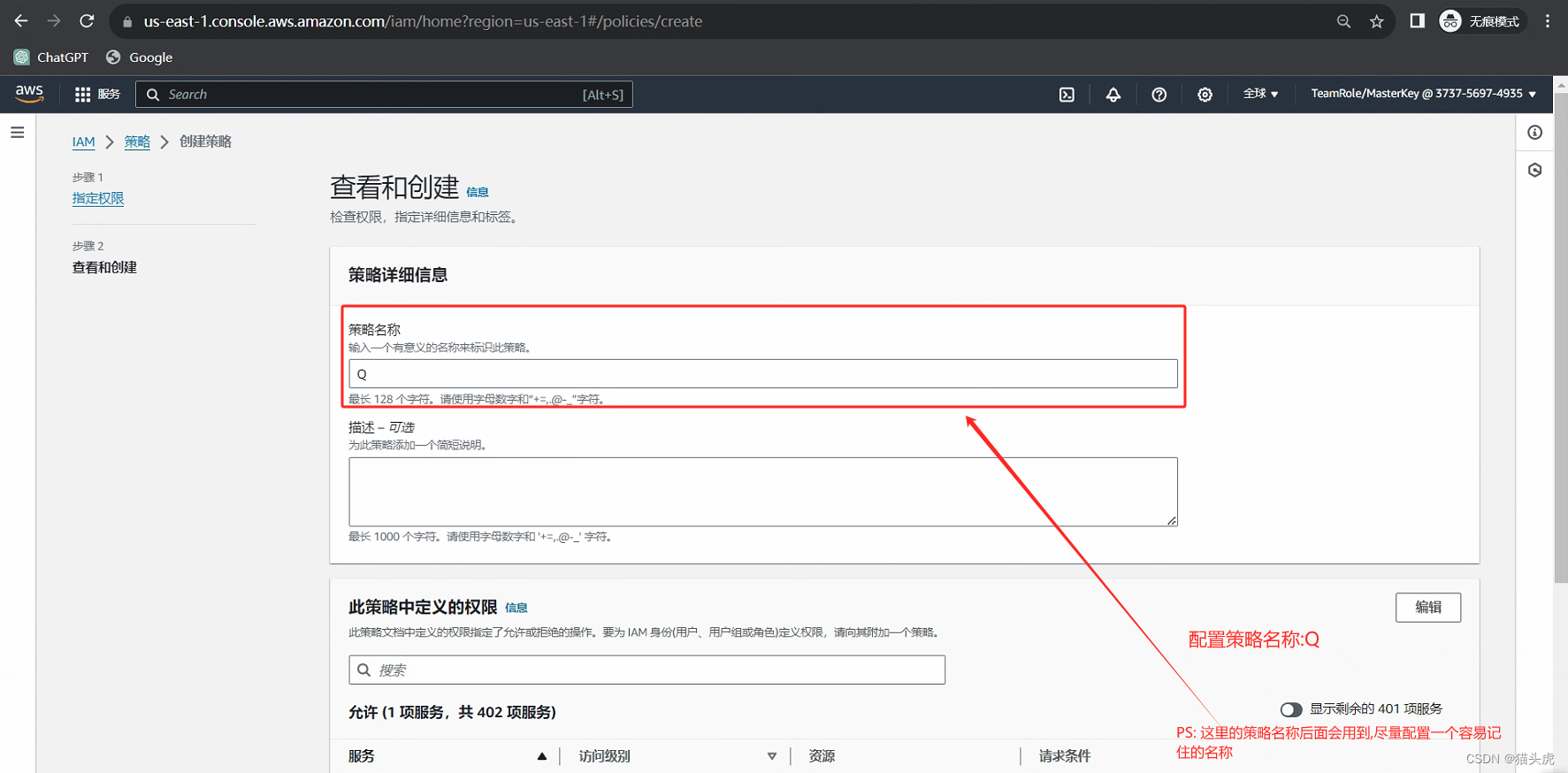This screenshot has width=1568, height=773.
Task: Click the 编辑 button
Action: (1428, 608)
